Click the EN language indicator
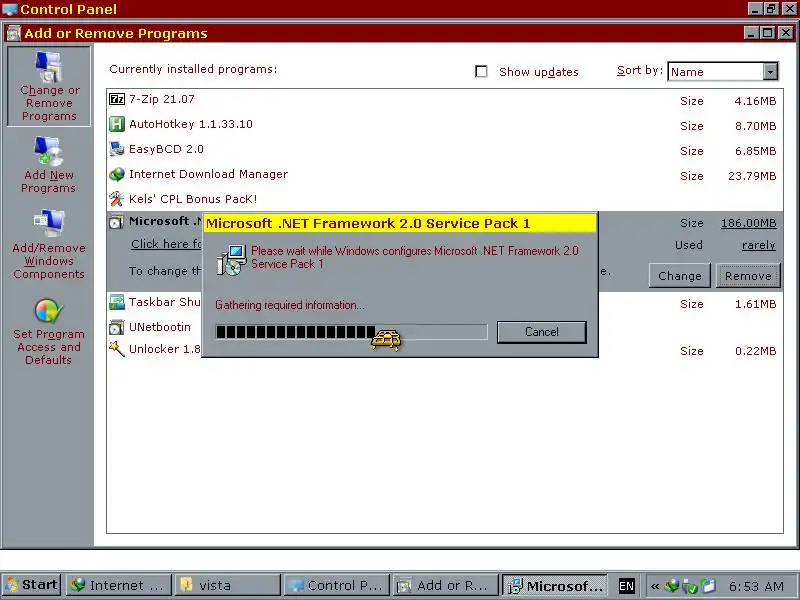The width and height of the screenshot is (800, 600). [x=627, y=586]
